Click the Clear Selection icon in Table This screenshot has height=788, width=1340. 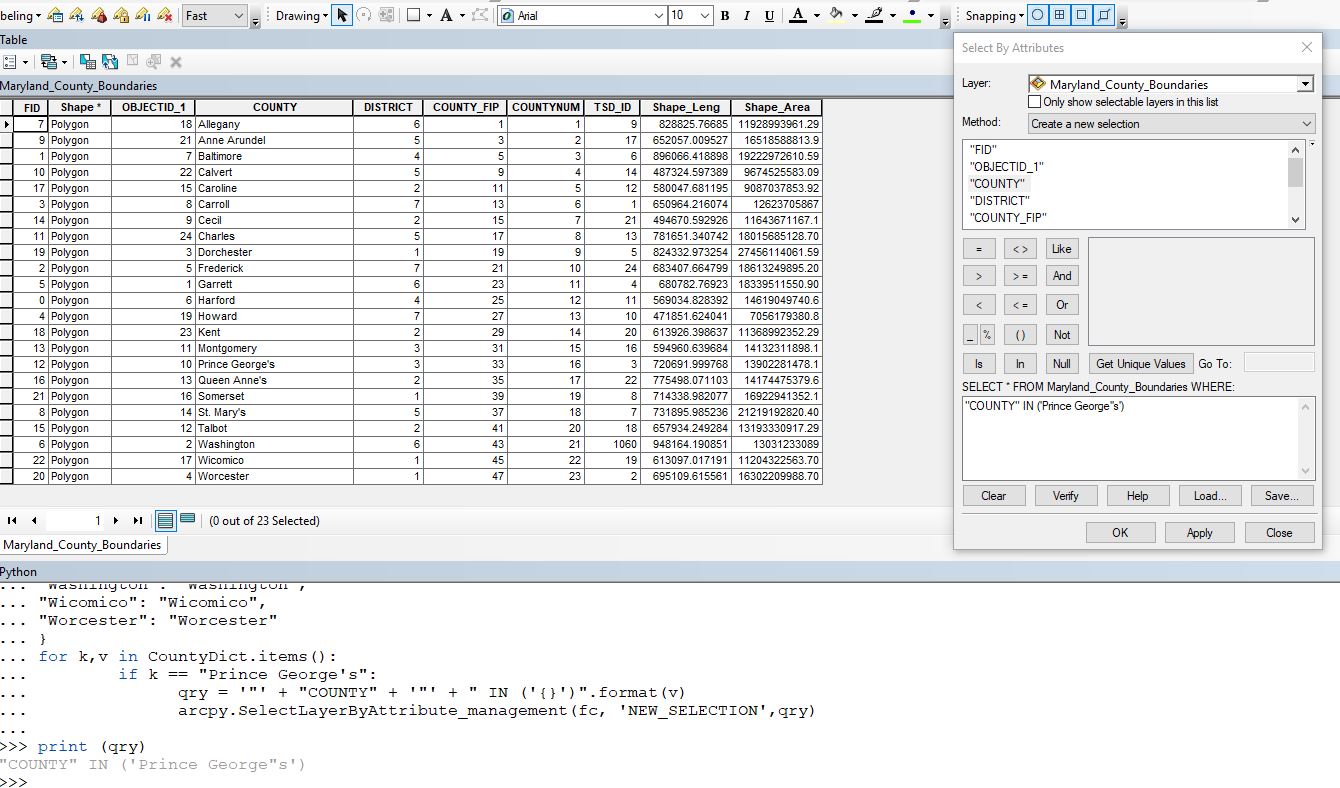coord(131,62)
